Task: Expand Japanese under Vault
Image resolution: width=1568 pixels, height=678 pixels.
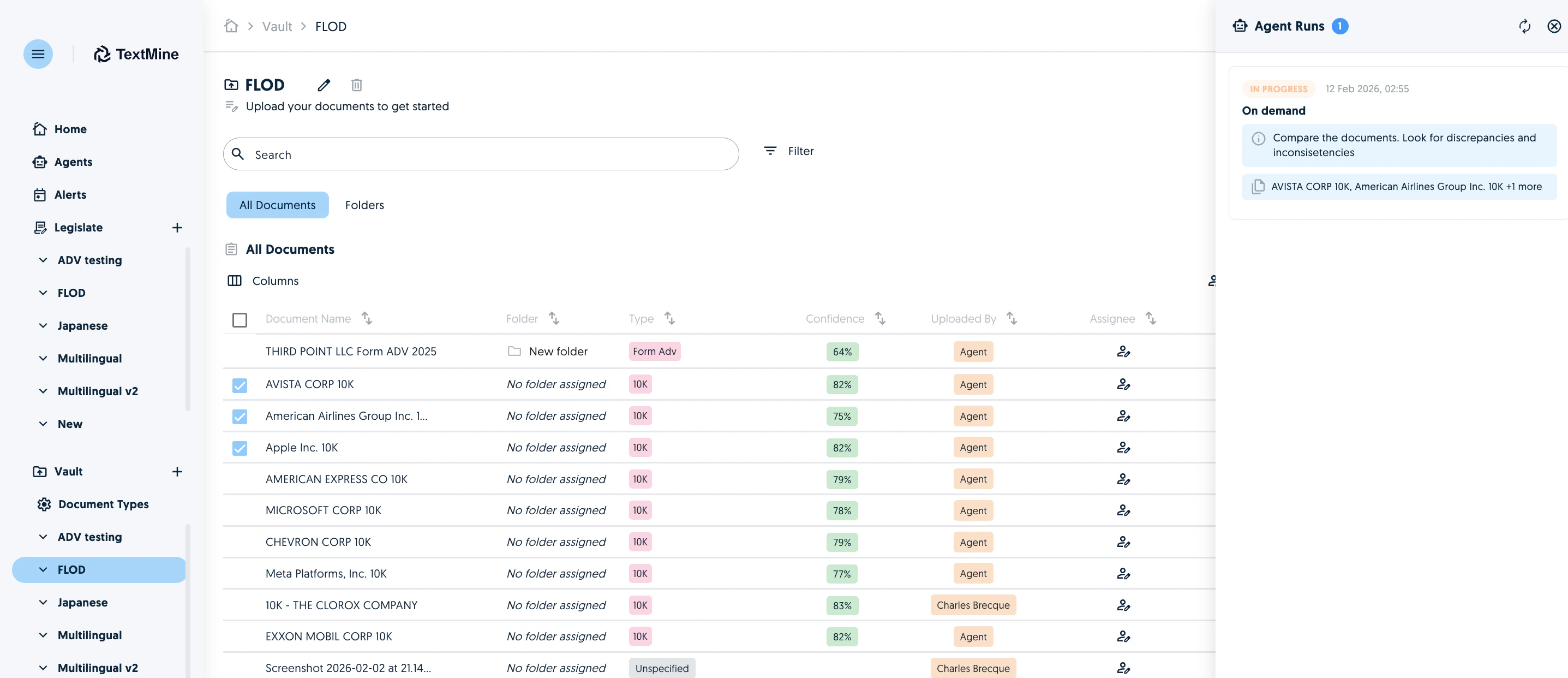Action: 43,603
